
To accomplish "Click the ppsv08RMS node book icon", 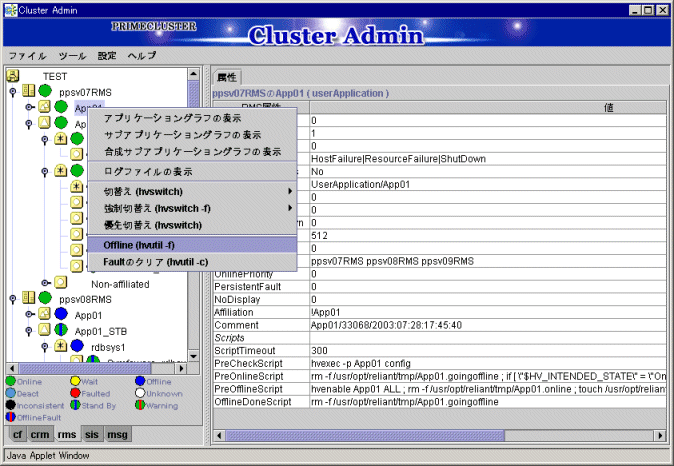I will click(x=29, y=297).
